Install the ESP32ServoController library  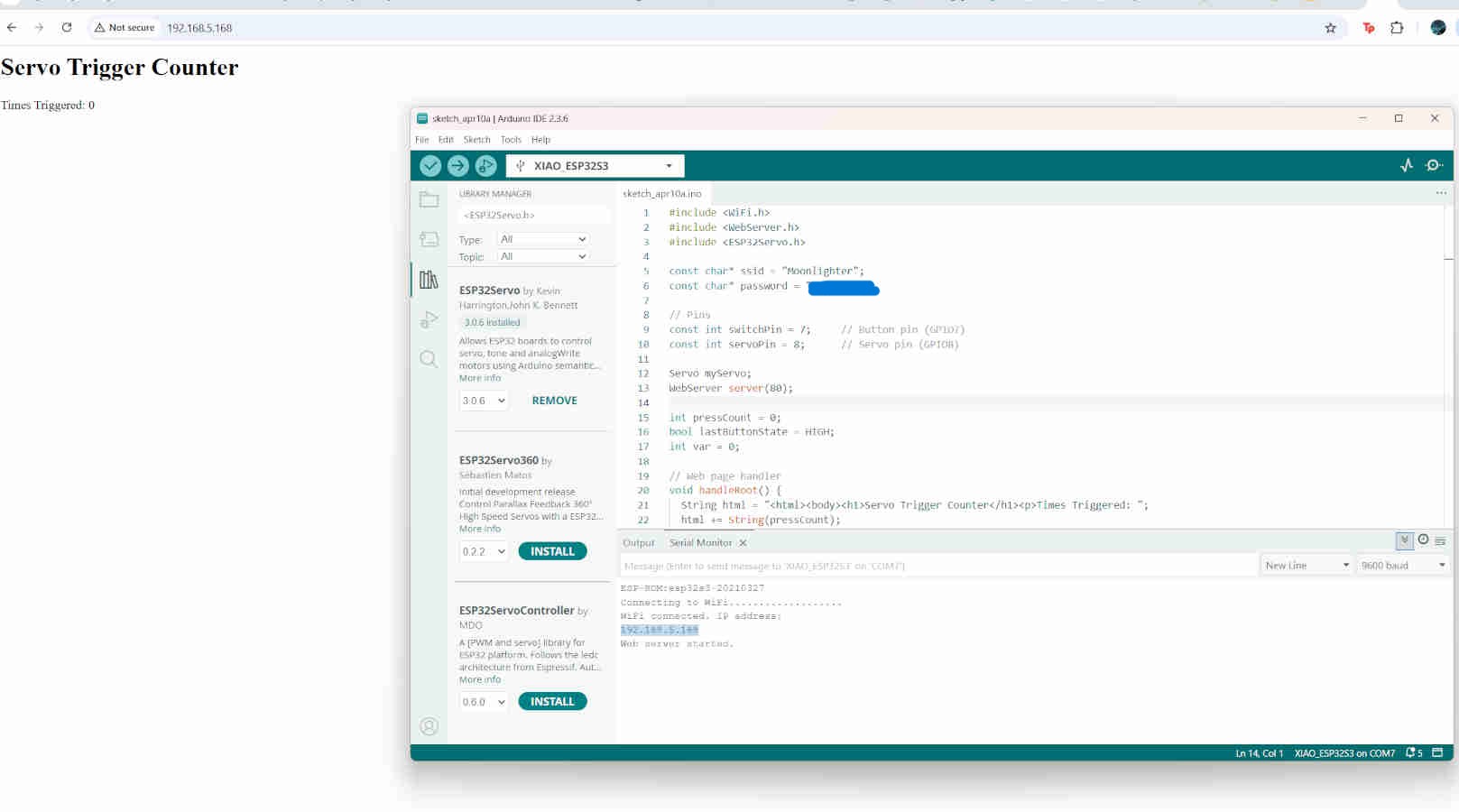[x=552, y=702]
